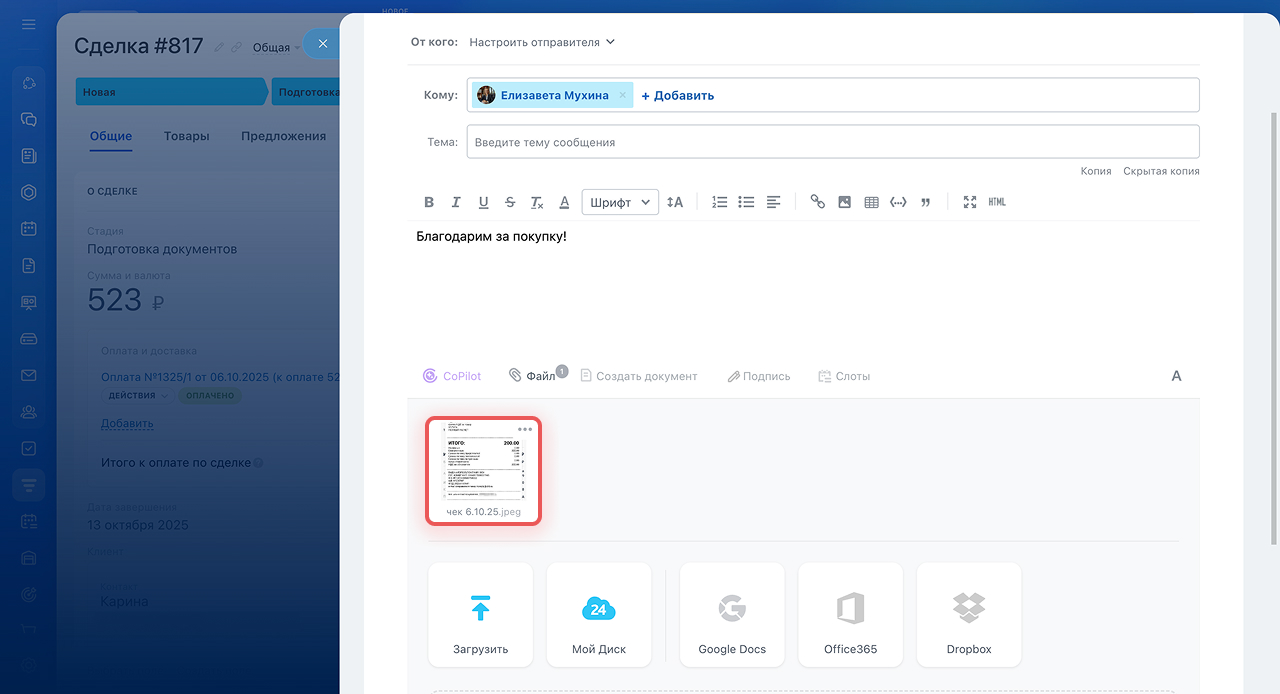
Task: Click the Скрытая копия link
Action: click(1161, 171)
